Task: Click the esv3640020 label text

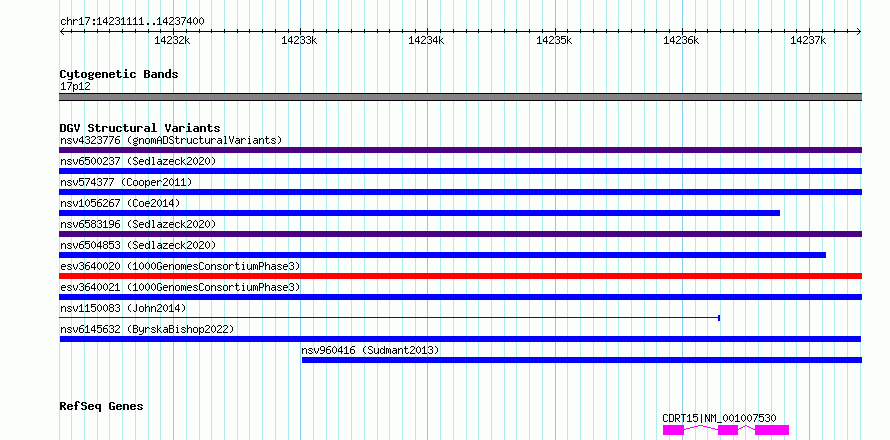Action: click(180, 266)
